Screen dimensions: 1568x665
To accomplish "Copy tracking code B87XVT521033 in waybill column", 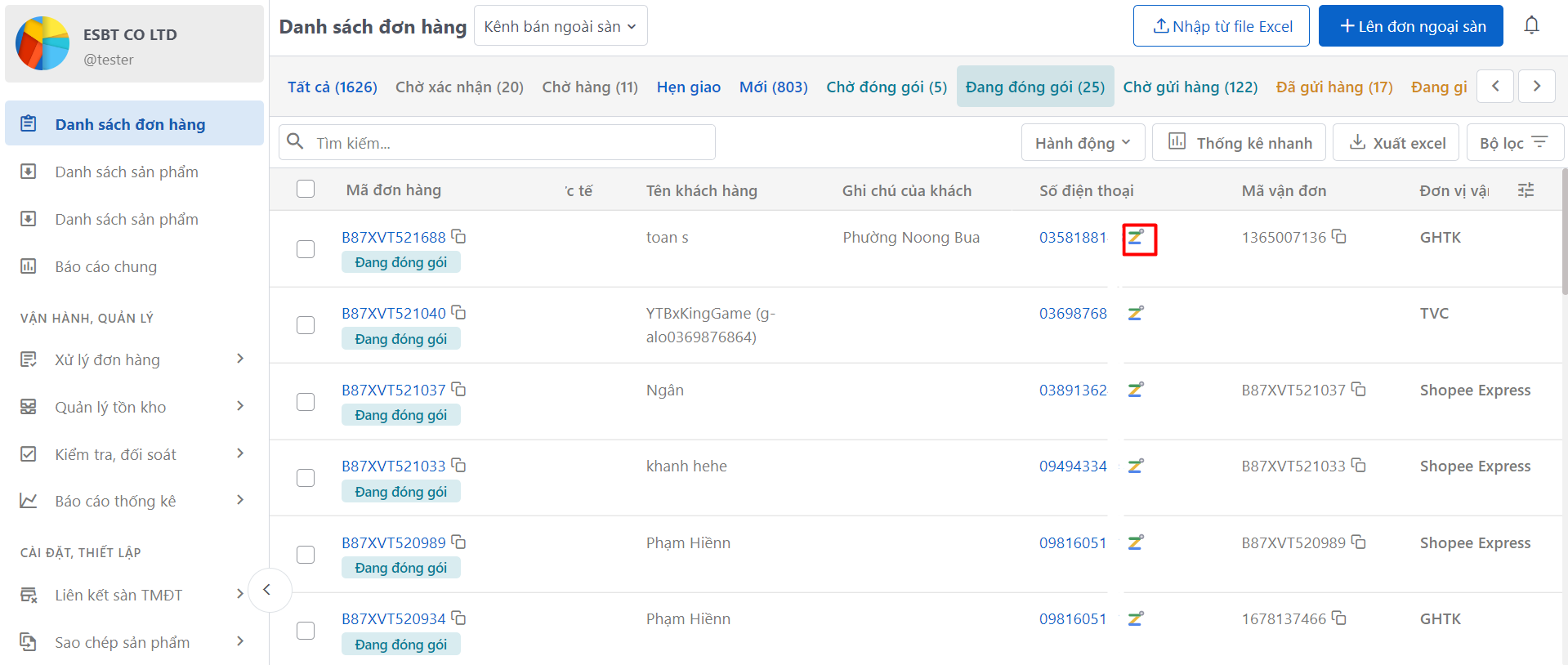I will [x=1359, y=465].
